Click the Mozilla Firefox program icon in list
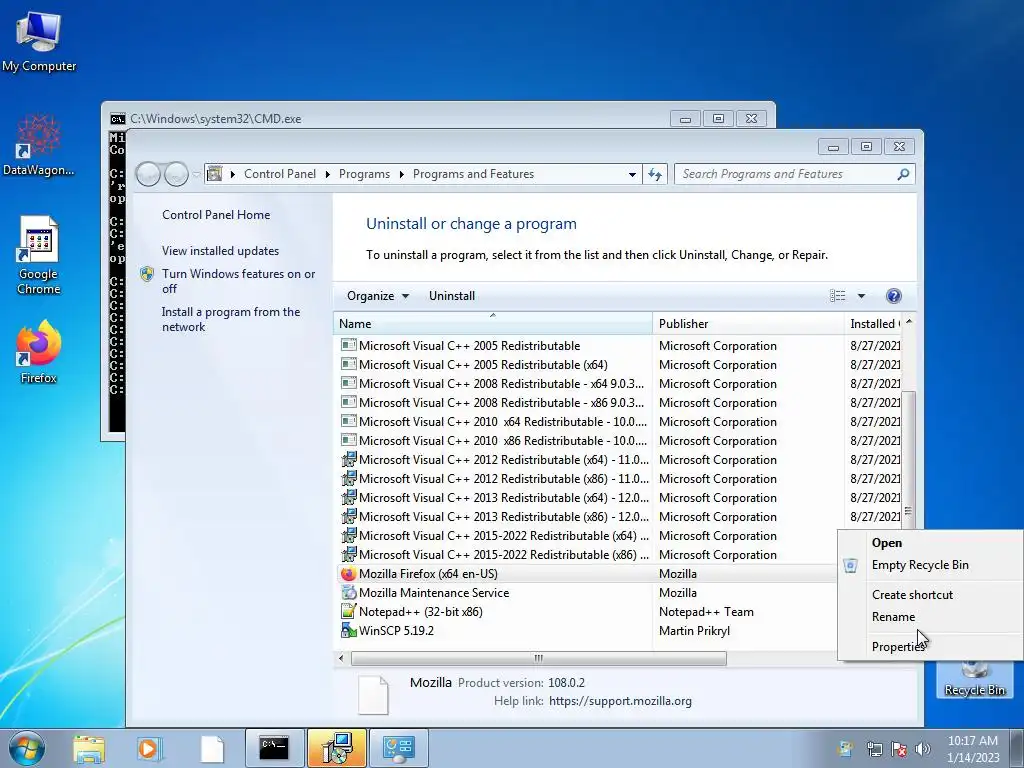The image size is (1024, 768). coord(348,574)
